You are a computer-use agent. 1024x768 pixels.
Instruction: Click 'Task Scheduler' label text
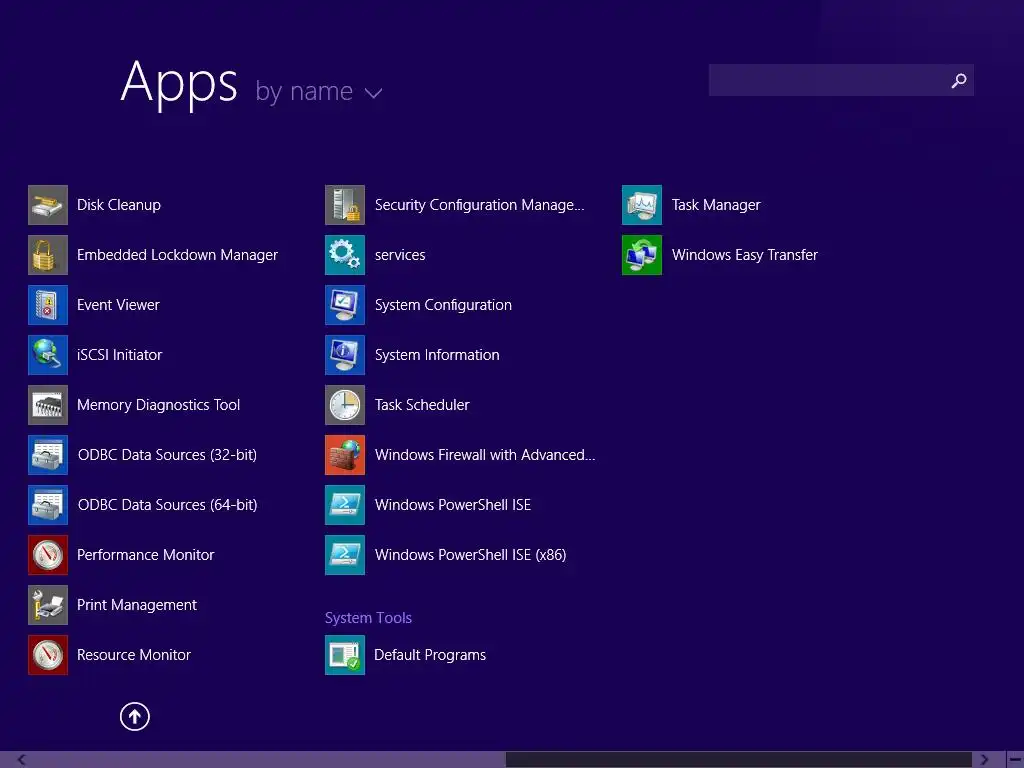[422, 405]
